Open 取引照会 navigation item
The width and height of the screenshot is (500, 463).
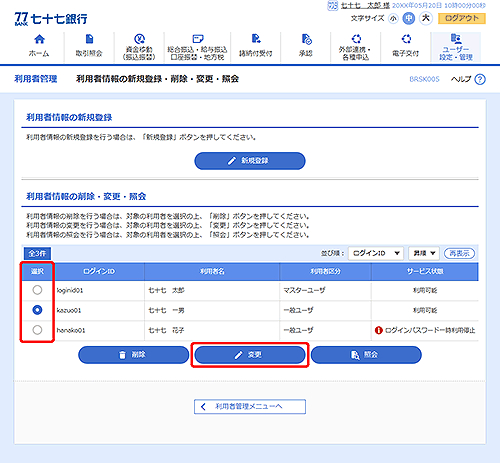[x=89, y=47]
